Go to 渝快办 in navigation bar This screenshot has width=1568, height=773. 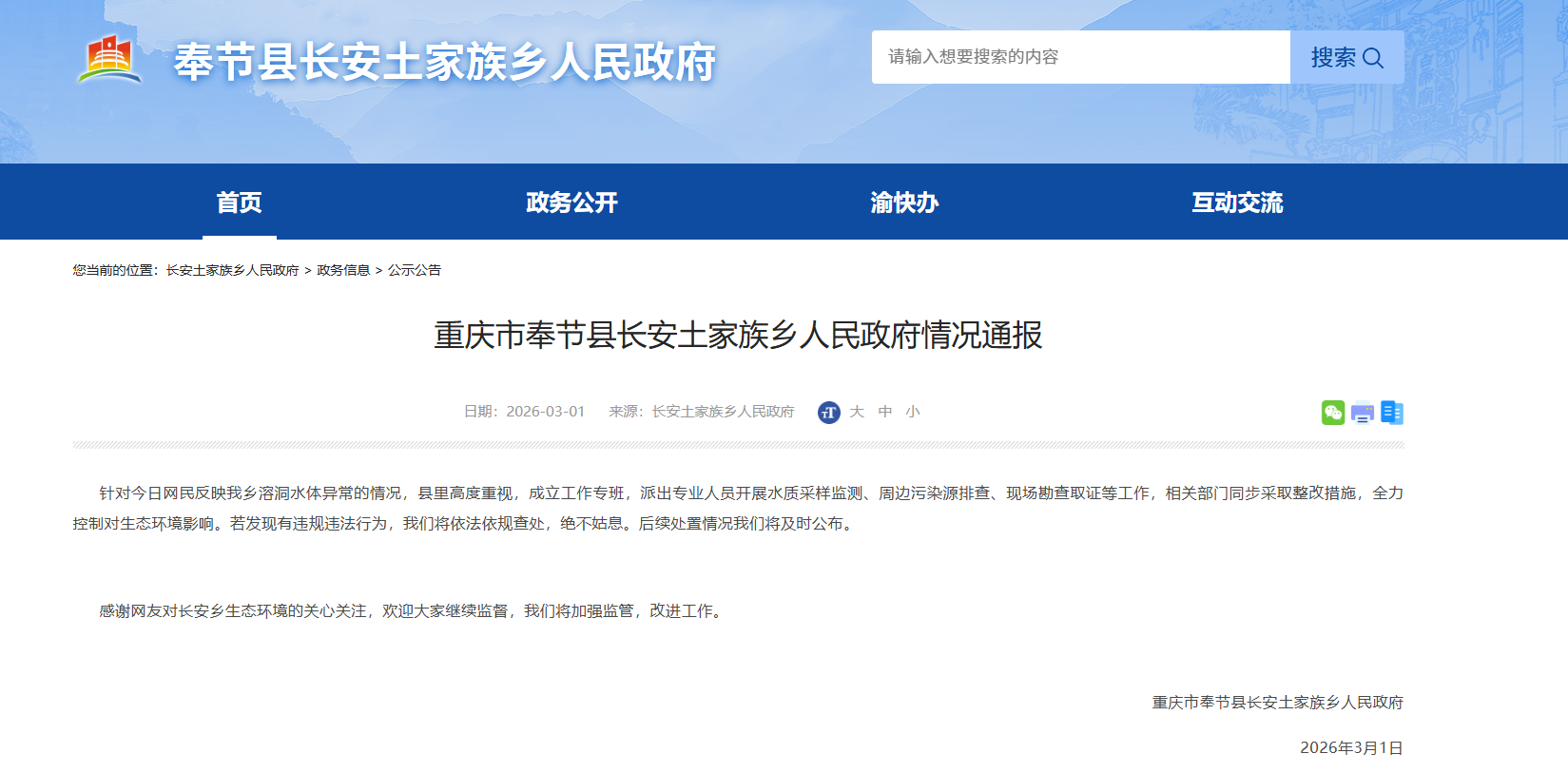[904, 203]
